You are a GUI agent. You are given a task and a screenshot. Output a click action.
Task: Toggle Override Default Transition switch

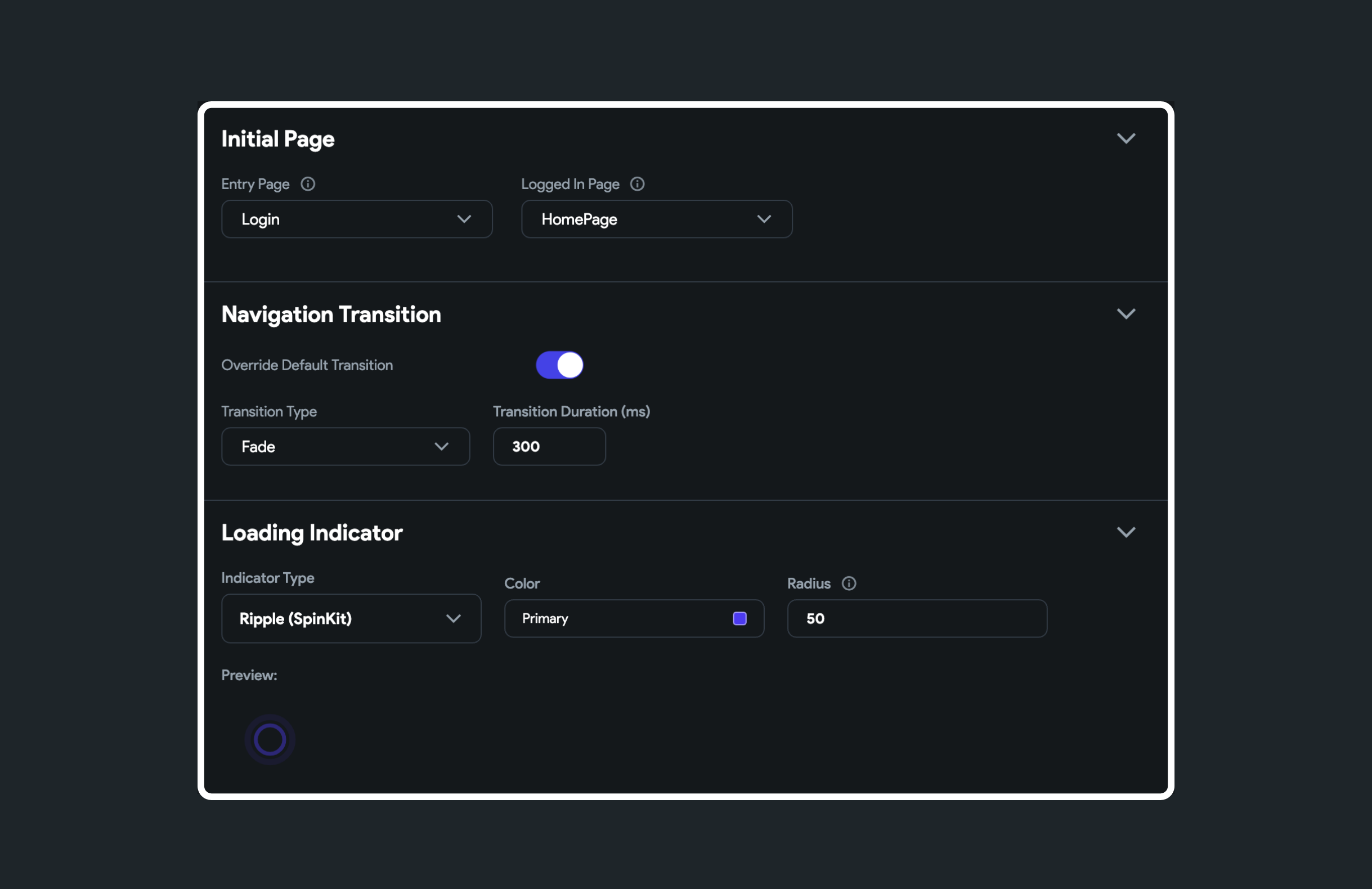[559, 365]
